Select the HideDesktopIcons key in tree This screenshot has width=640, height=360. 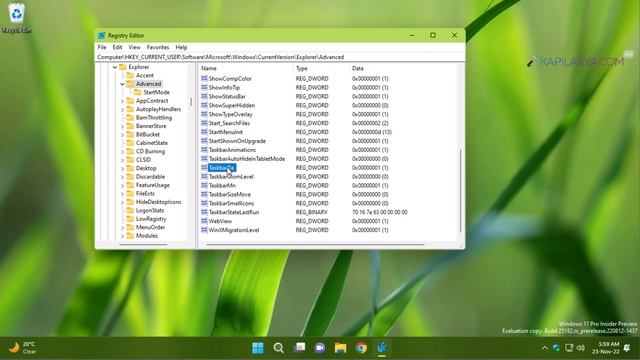click(x=158, y=202)
